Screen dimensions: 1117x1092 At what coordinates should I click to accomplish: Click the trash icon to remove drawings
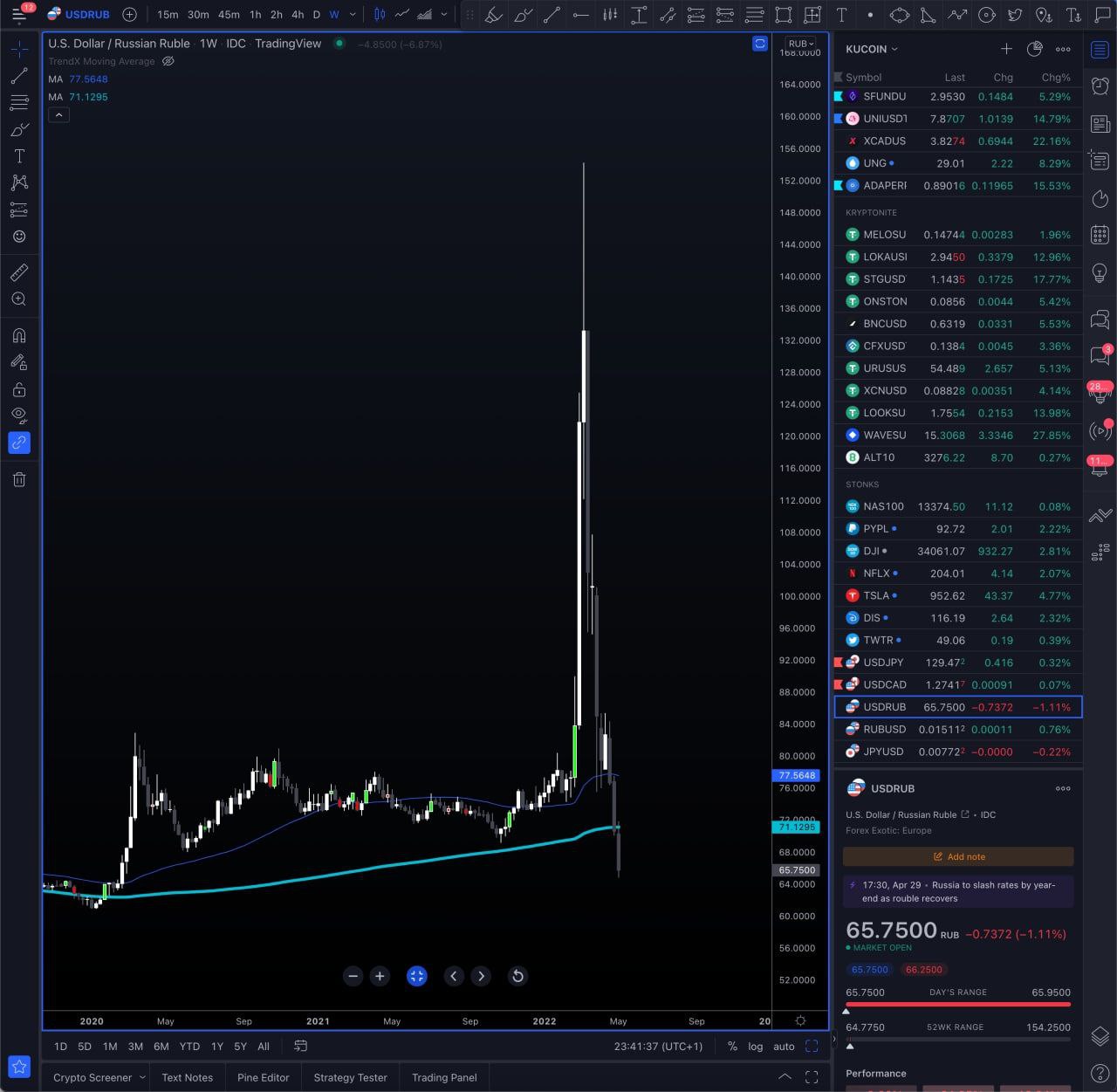[x=19, y=479]
